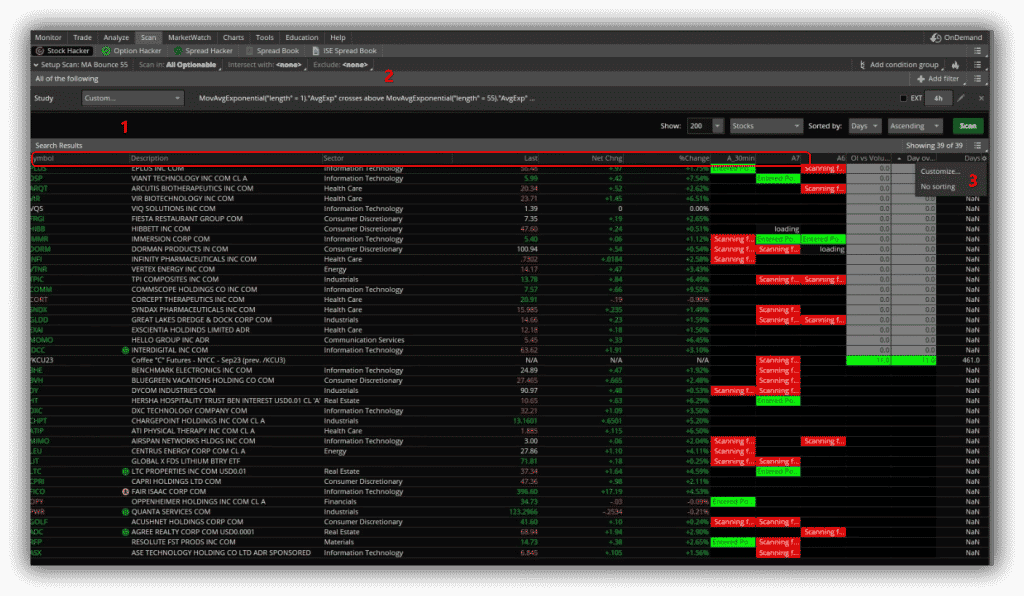
Task: Click the flame icon beside Add condition group
Action: 956,64
